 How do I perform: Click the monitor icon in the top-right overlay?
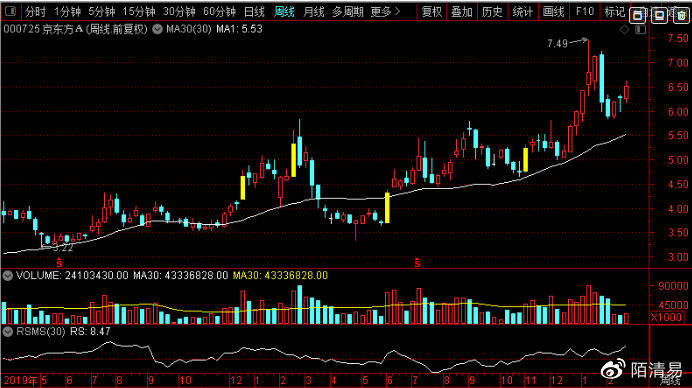(659, 16)
